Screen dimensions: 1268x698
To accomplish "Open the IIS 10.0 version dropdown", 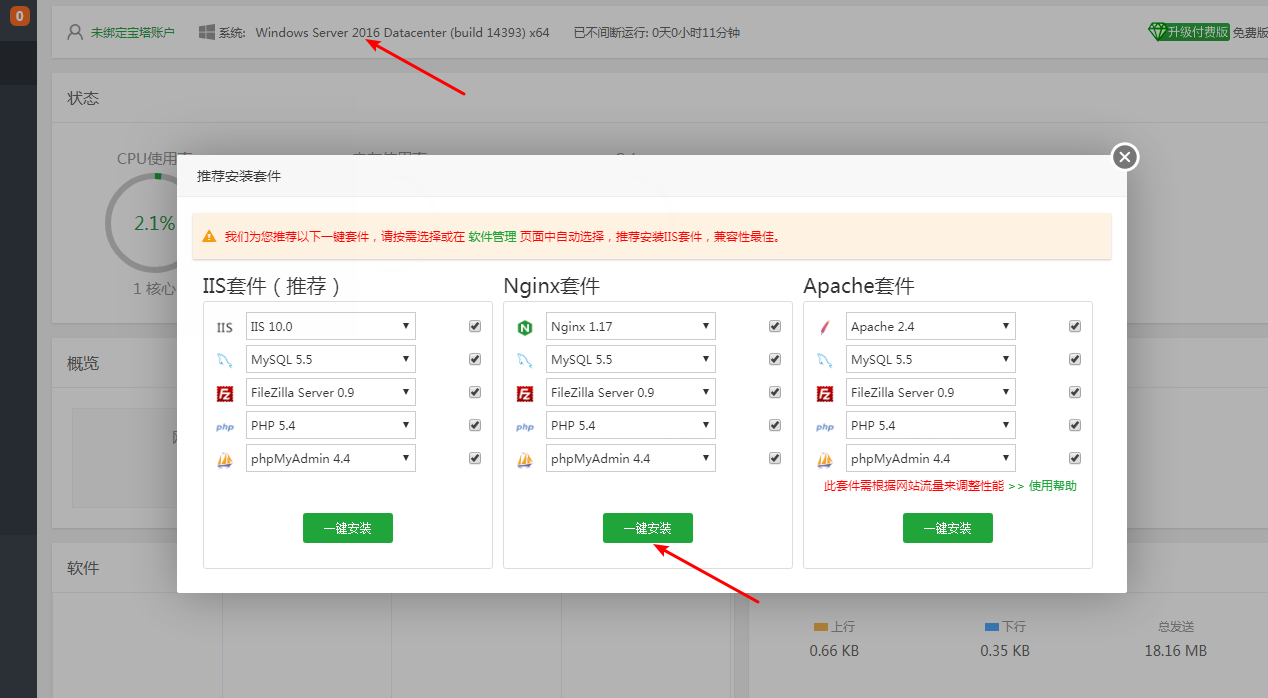I will coord(331,326).
